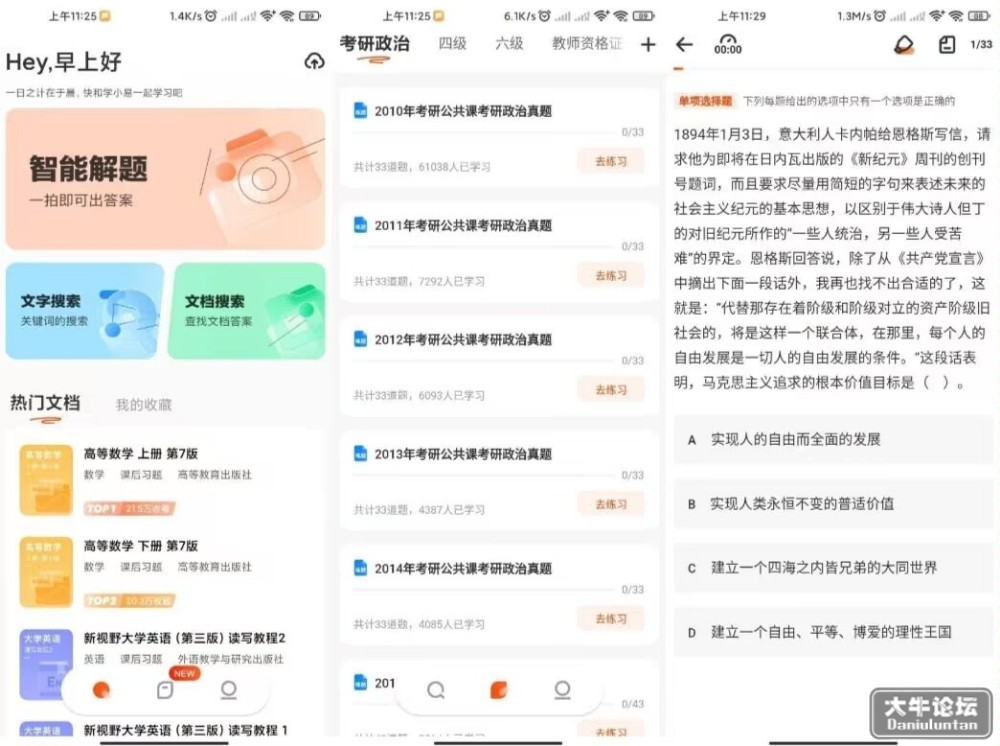This screenshot has height=746, width=1000.
Task: Tap 去练习 for the 2014年 politics exam
Action: click(x=610, y=618)
